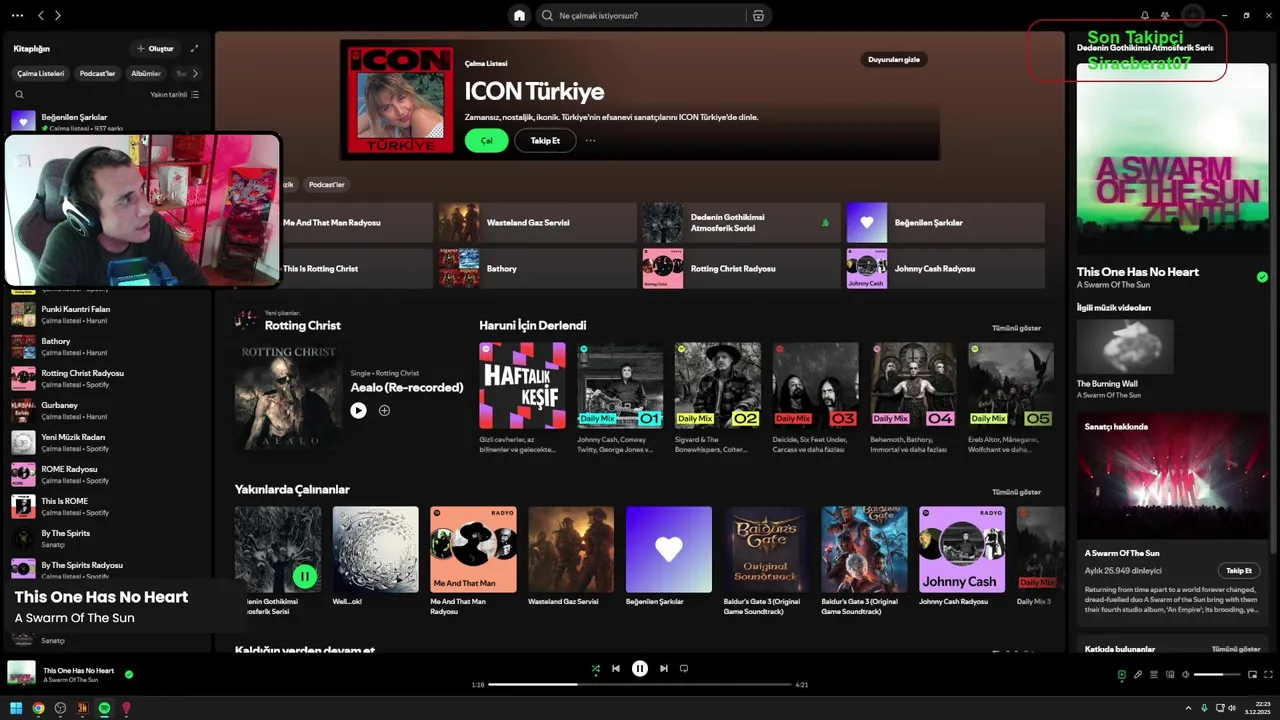Viewport: 1280px width, 720px height.
Task: Toggle the Now Playing view icon
Action: pyautogui.click(x=1121, y=675)
